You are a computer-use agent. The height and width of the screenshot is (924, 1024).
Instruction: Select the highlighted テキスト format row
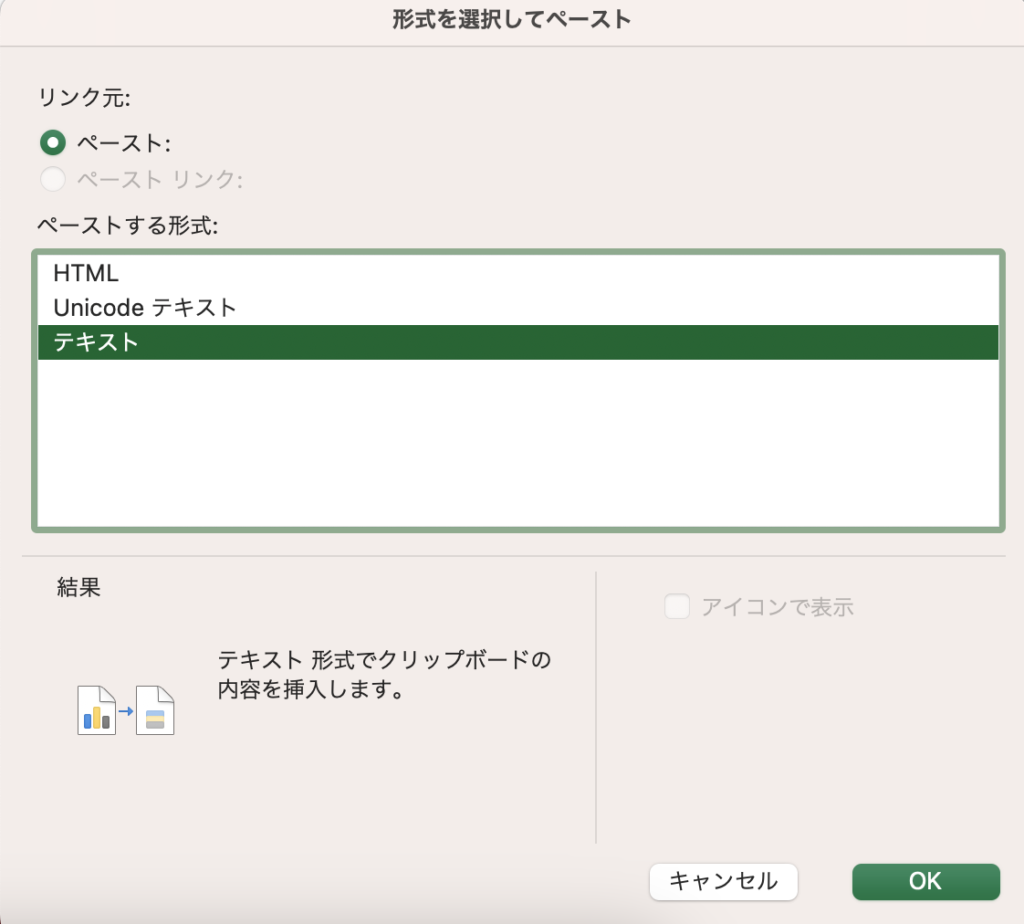click(517, 342)
